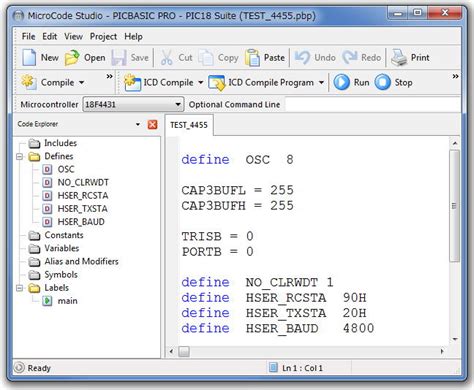Screen dimensions: 474x390
Task: Click the Print button label
Action: tap(420, 57)
